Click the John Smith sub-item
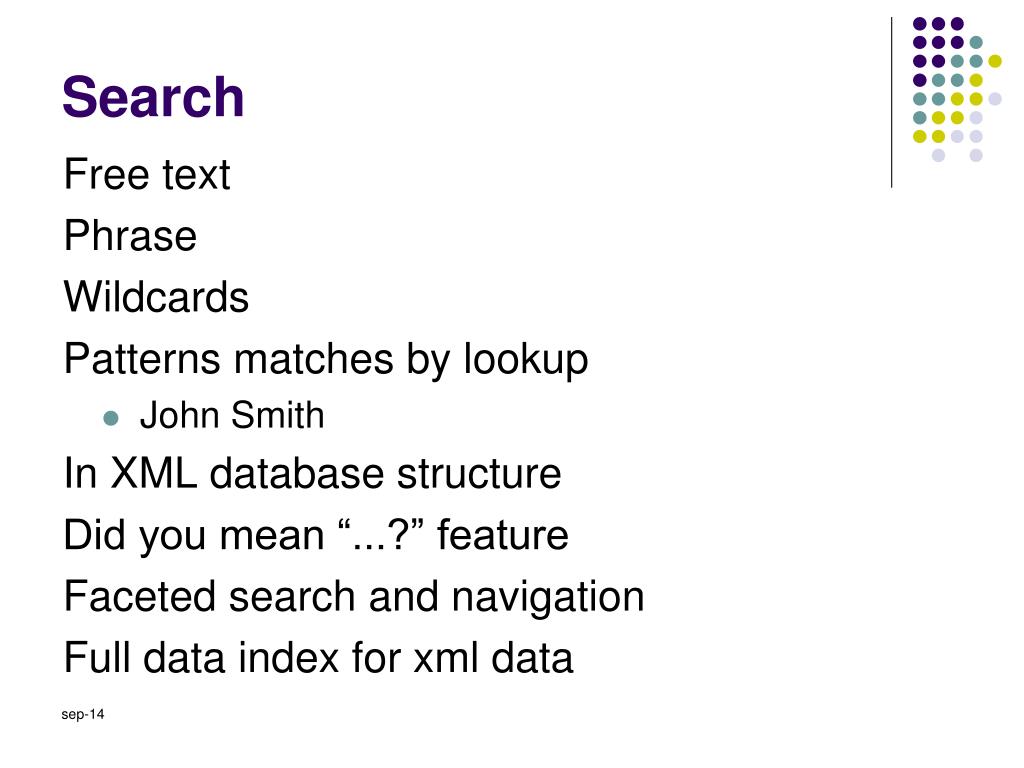 232,415
